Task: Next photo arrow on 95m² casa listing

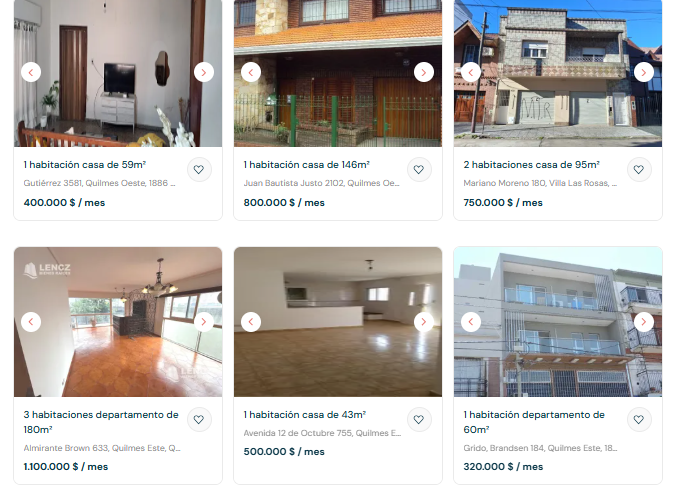Action: coord(644,72)
